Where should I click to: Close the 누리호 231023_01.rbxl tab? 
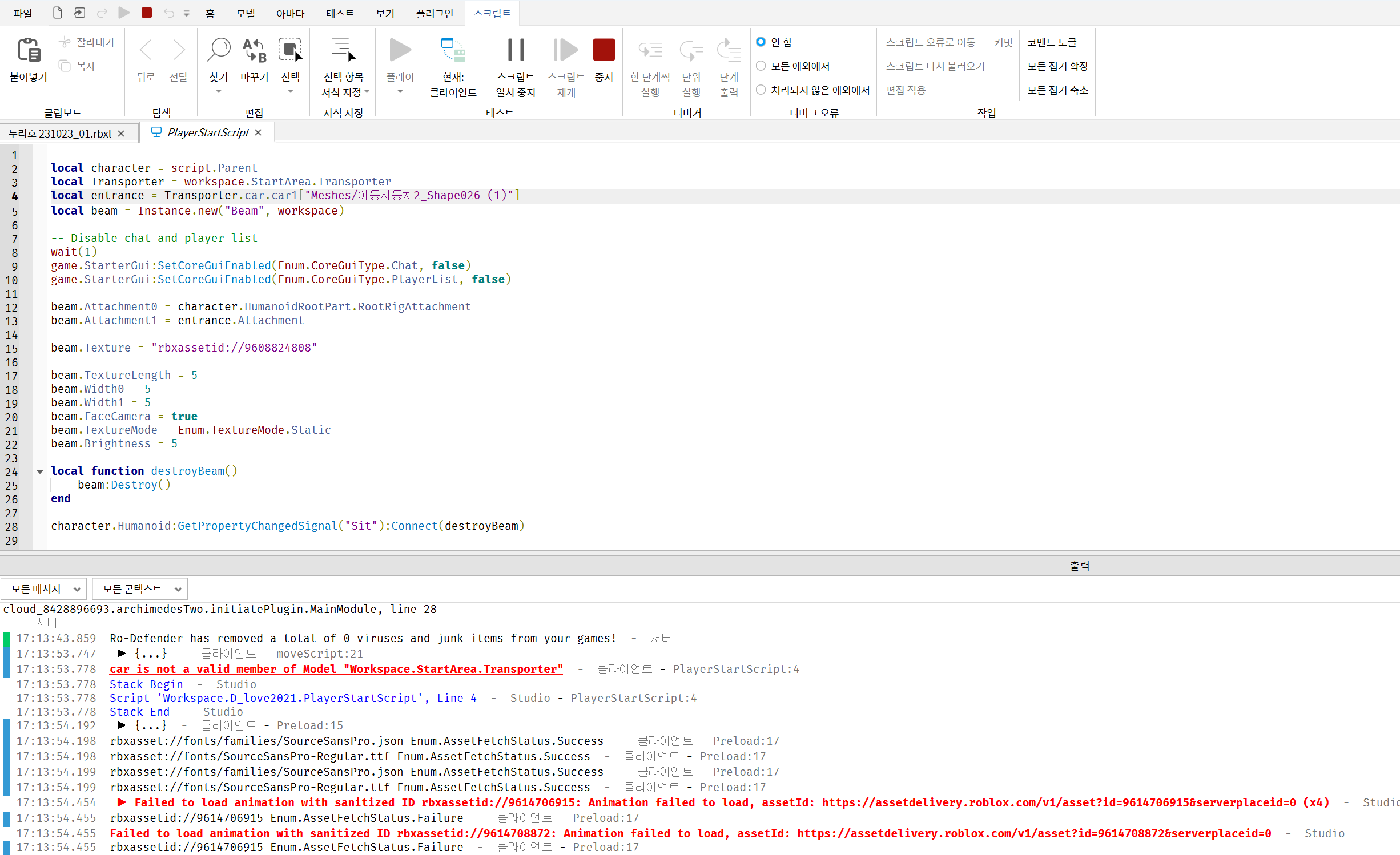click(x=121, y=134)
